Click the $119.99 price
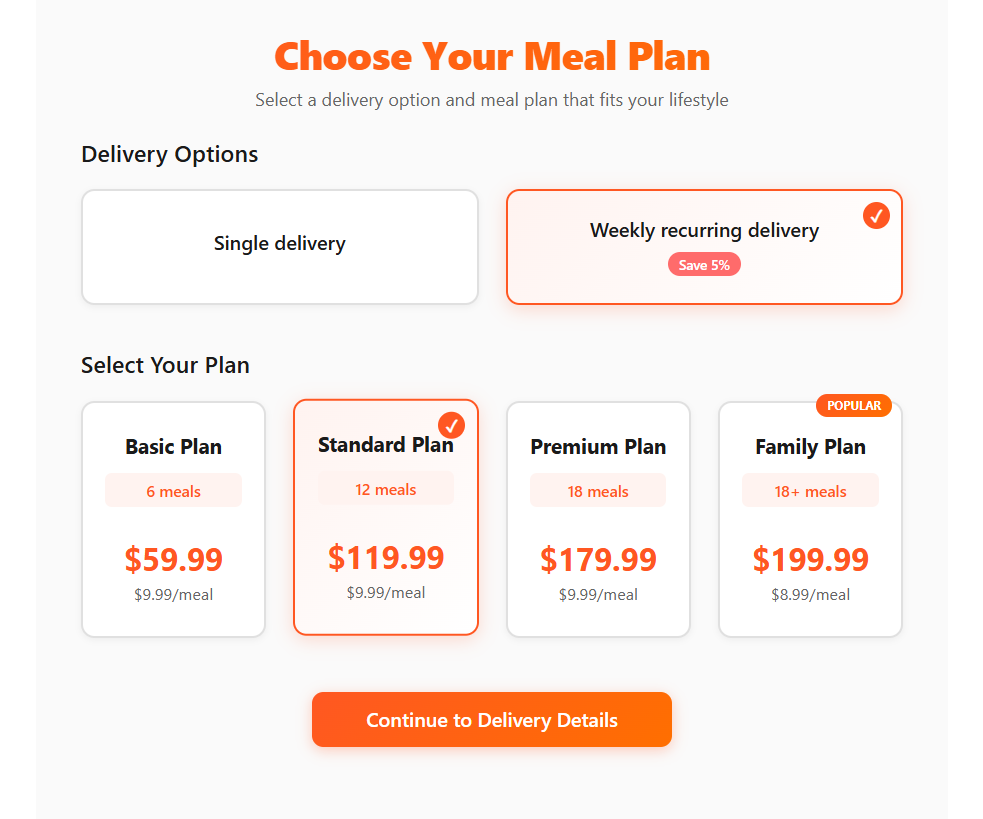Viewport: 983px width, 819px height. click(x=386, y=557)
